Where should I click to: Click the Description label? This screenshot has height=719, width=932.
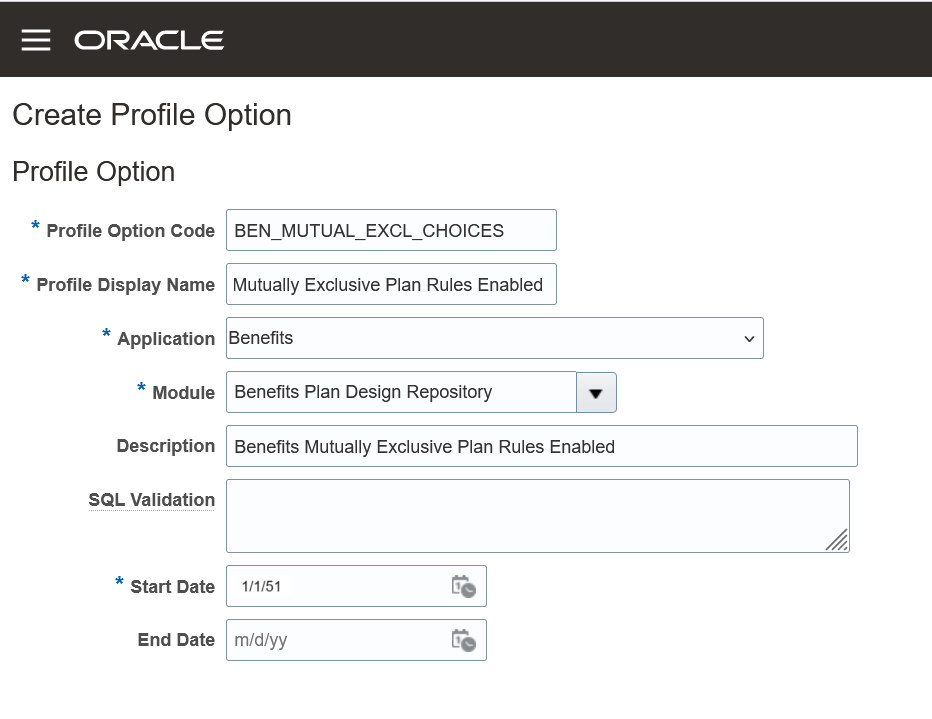click(166, 446)
